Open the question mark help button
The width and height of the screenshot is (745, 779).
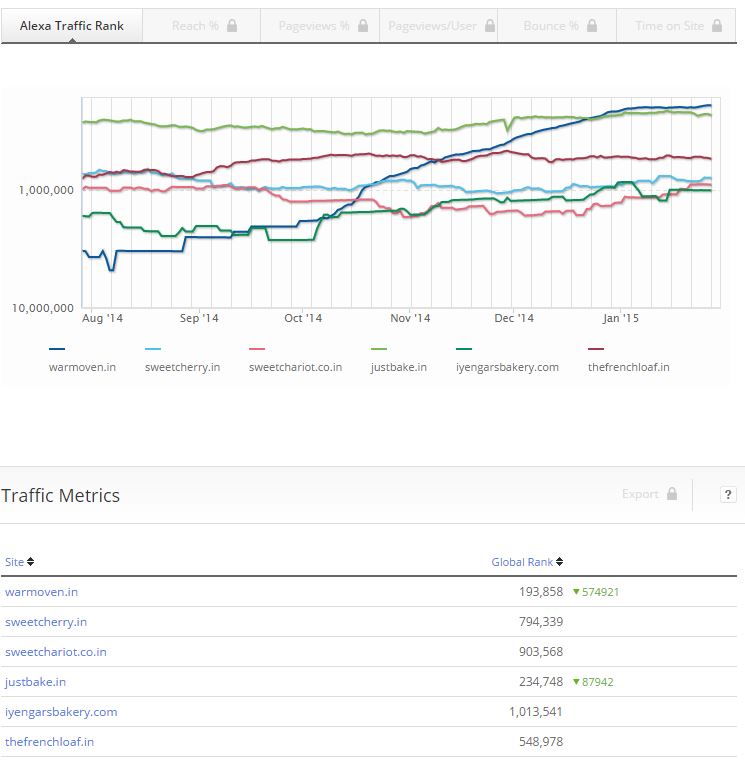pos(728,494)
